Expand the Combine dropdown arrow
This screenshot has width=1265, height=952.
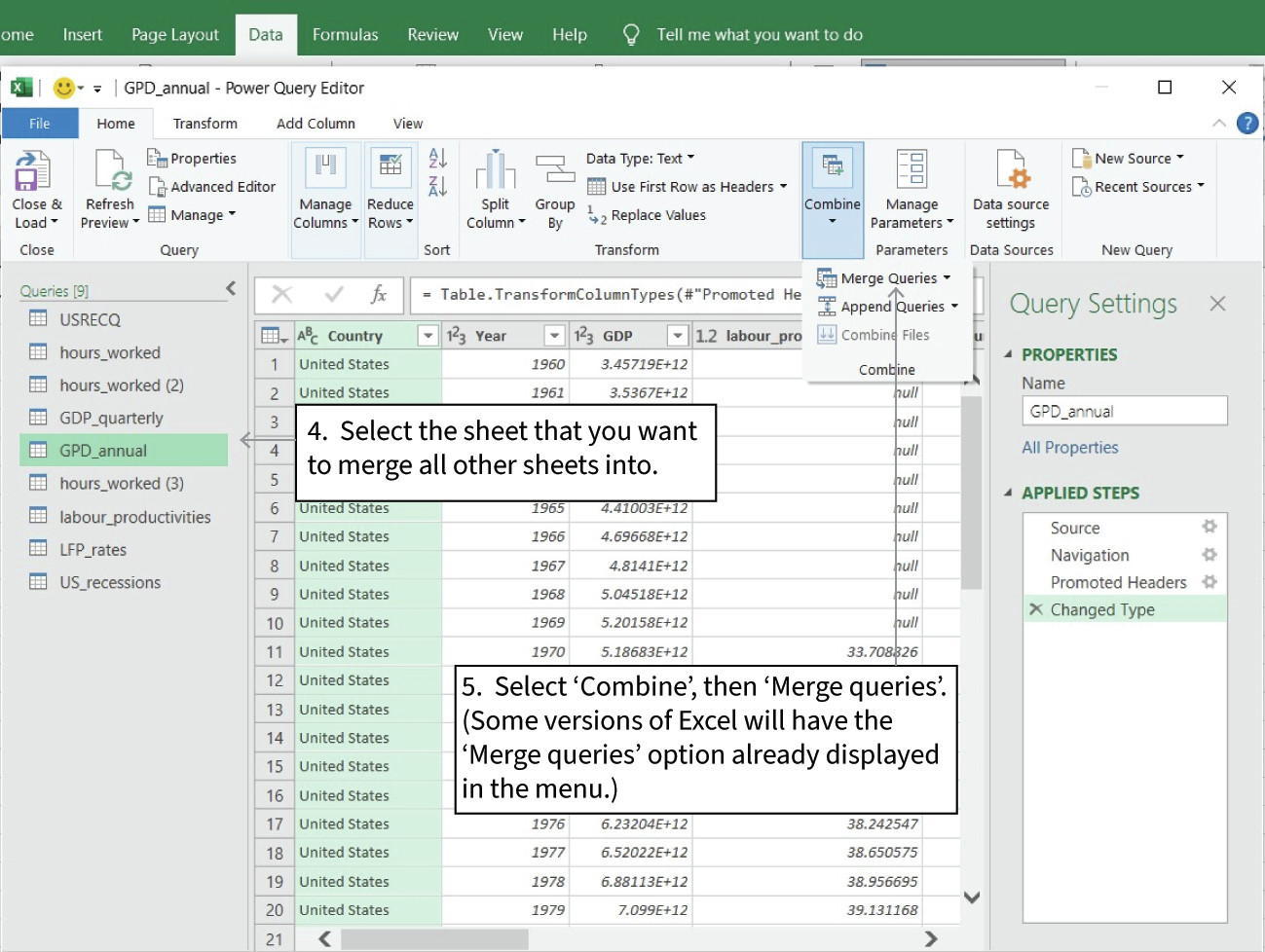tap(833, 222)
